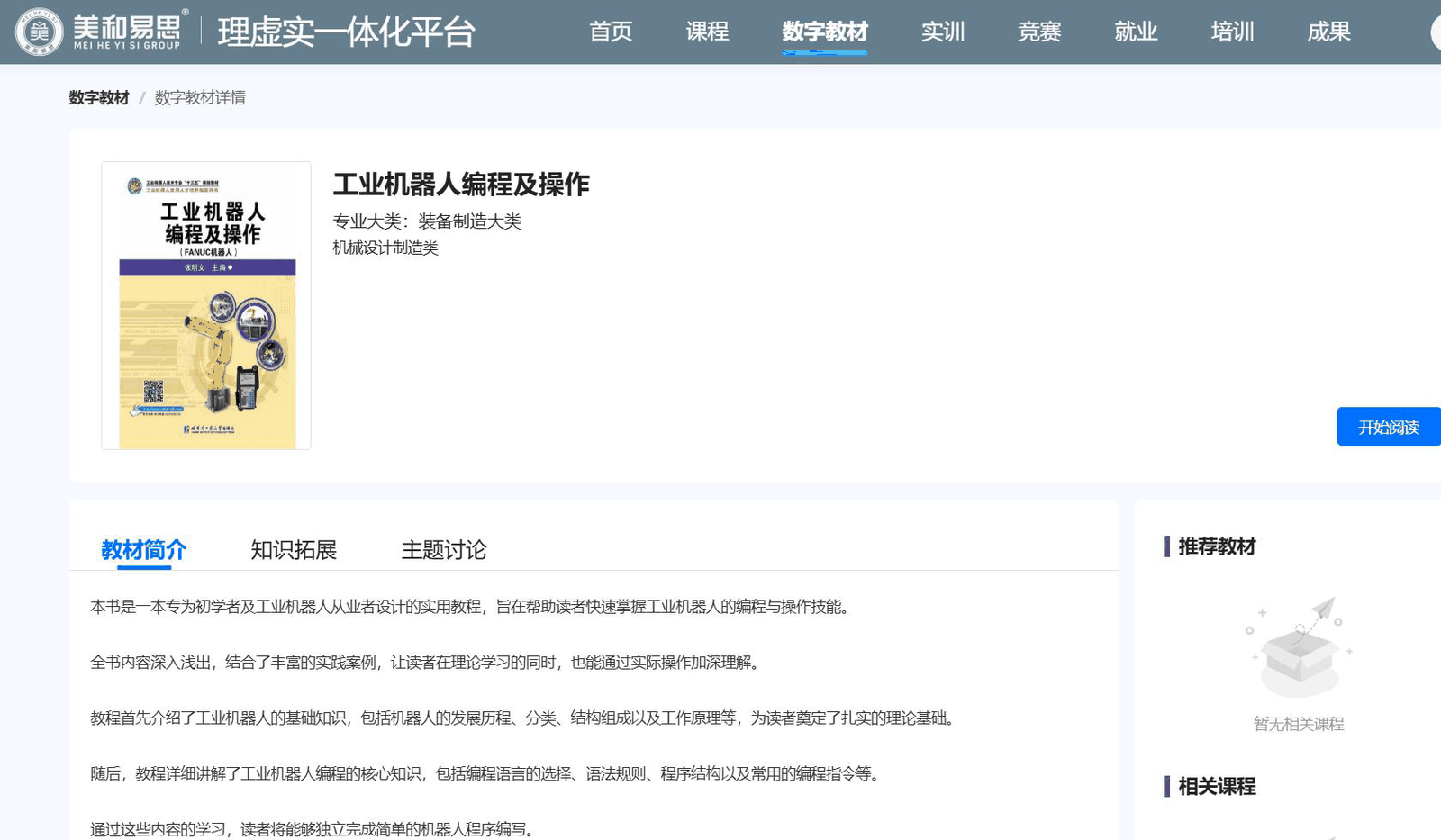The height and width of the screenshot is (840, 1441).
Task: Select the 数字教材 navigation item
Action: tap(825, 32)
